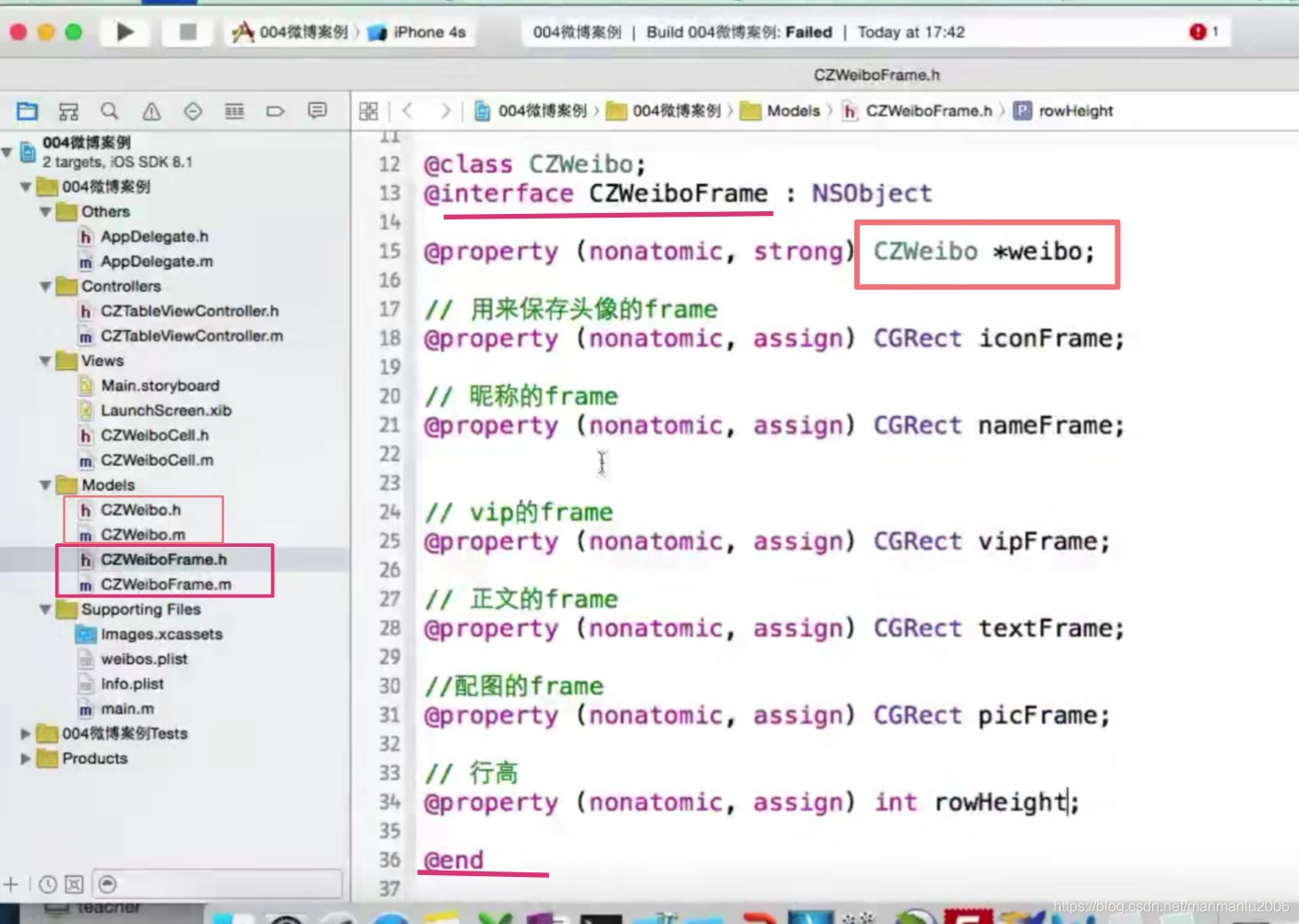The image size is (1299, 924).
Task: Click the 004微博案例 folder breadcrumb
Action: pos(664,111)
